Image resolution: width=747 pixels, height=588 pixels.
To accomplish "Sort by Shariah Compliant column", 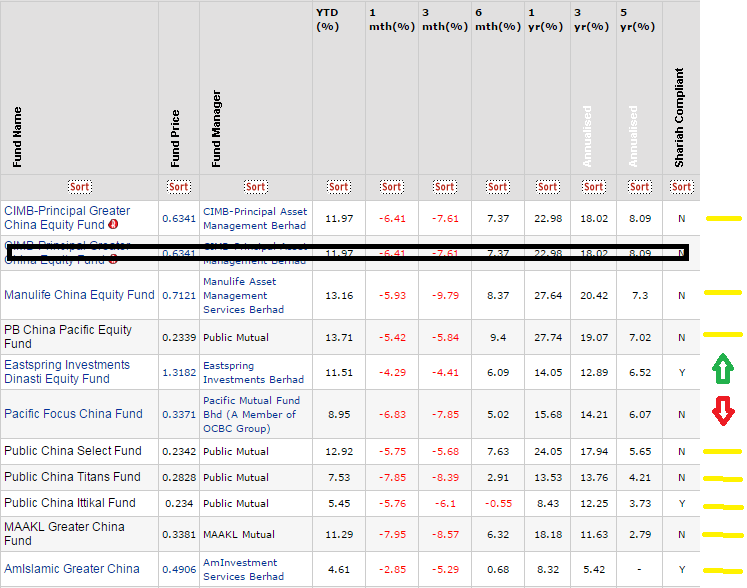I will [681, 187].
